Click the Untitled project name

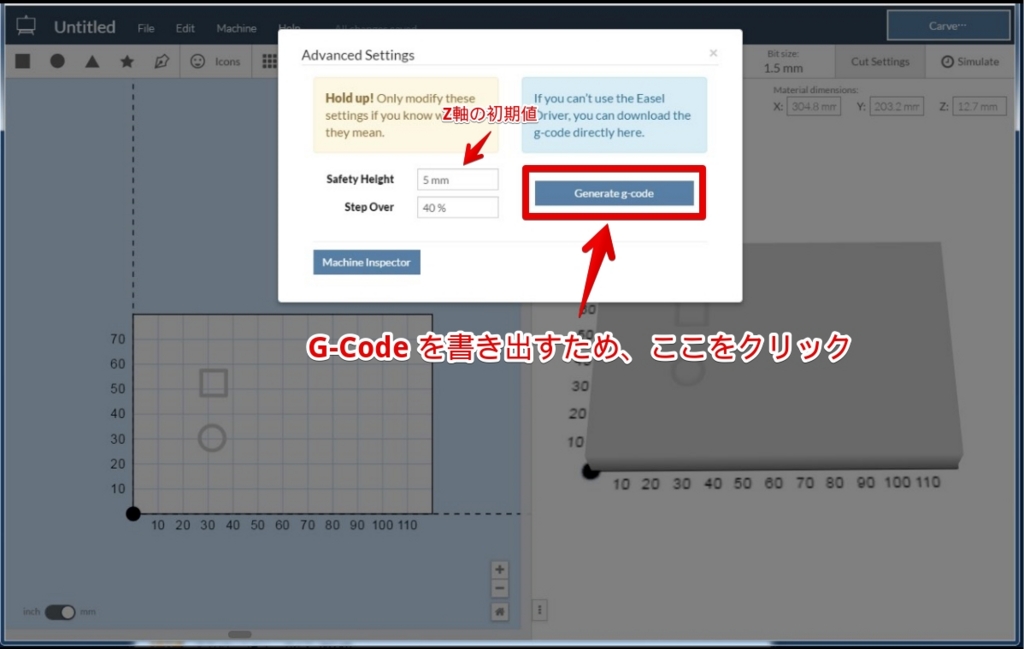pyautogui.click(x=85, y=27)
